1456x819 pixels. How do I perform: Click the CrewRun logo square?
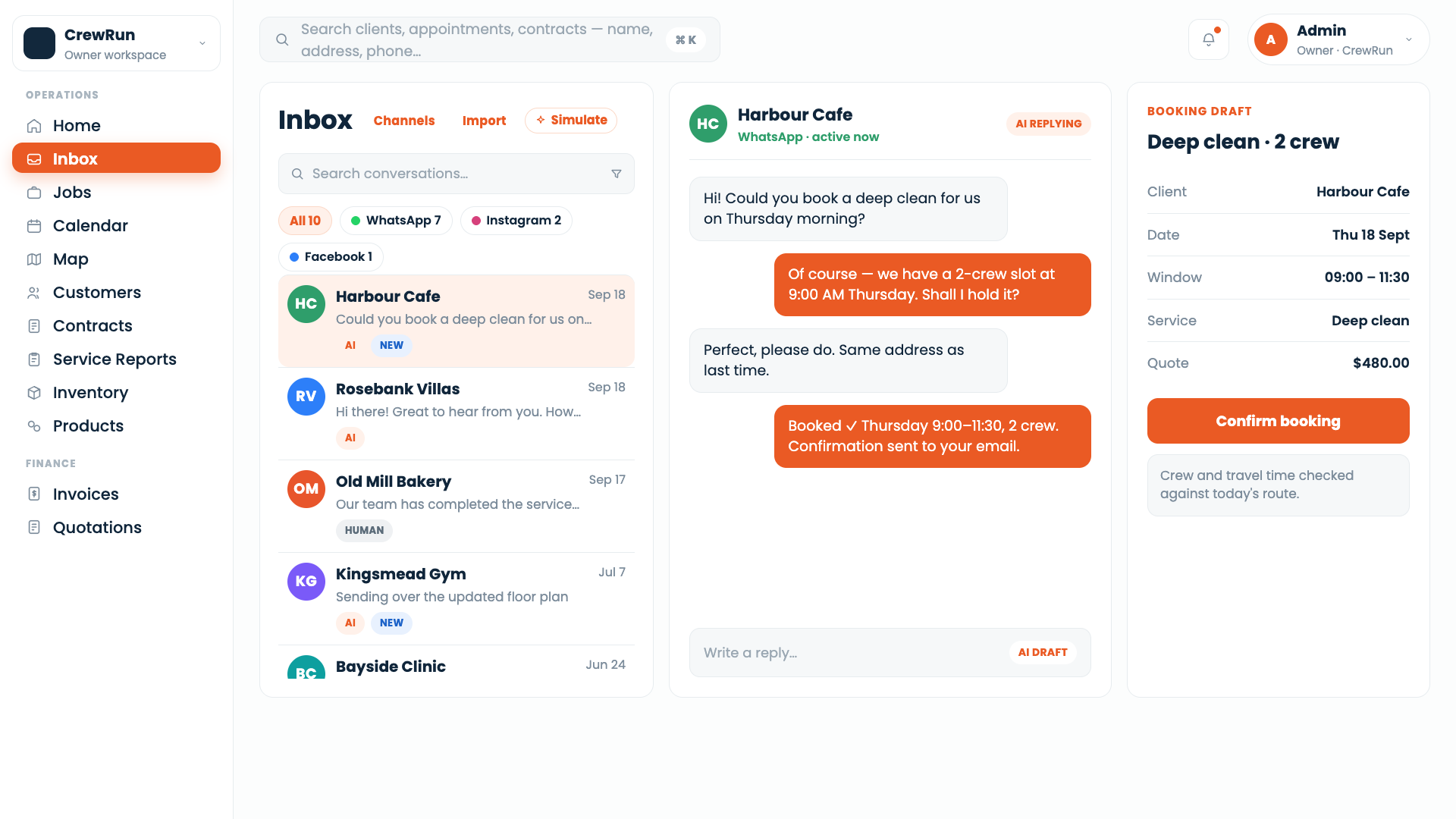click(x=39, y=43)
